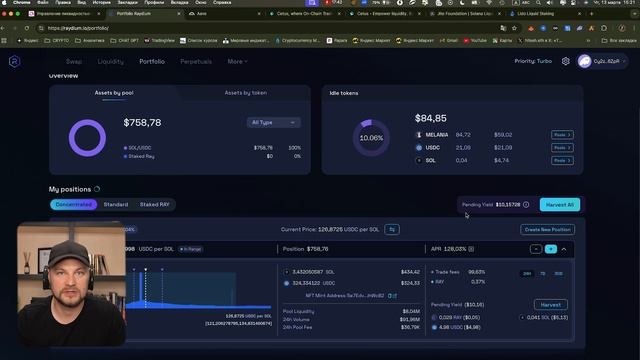
Task: Click the macOS Spotlight search icon
Action: point(538,2)
